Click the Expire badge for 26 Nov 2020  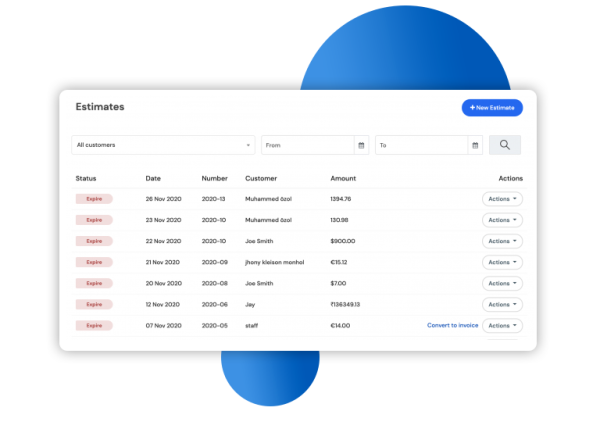click(94, 199)
